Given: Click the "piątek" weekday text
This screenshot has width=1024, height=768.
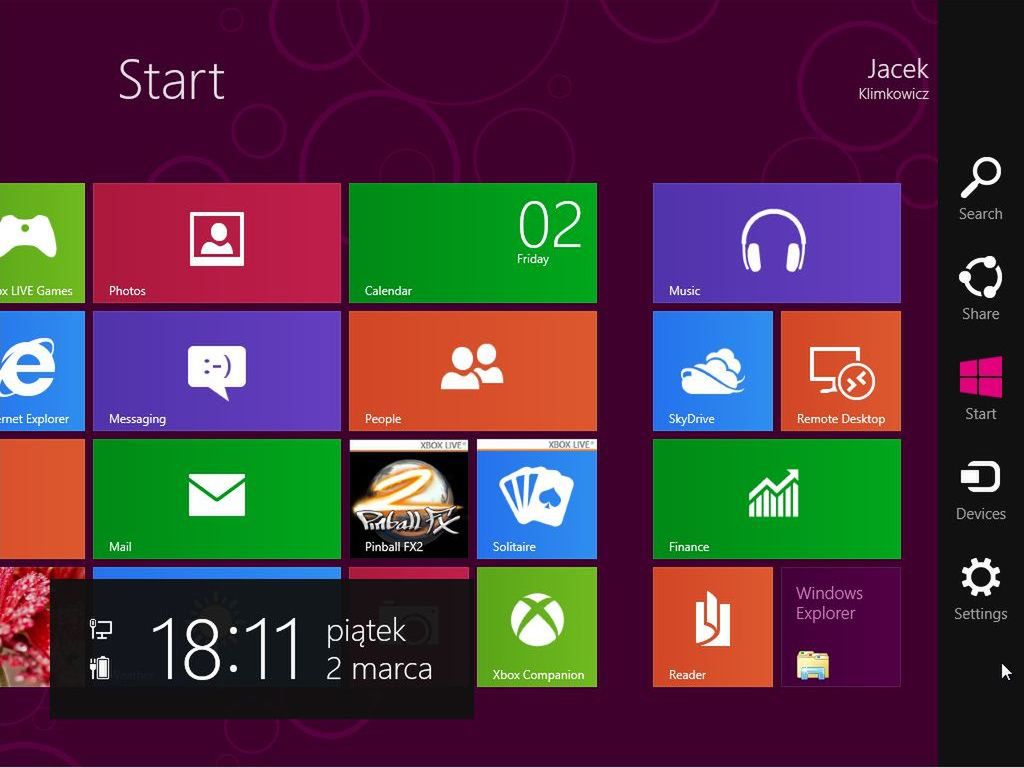Looking at the screenshot, I should tap(366, 632).
